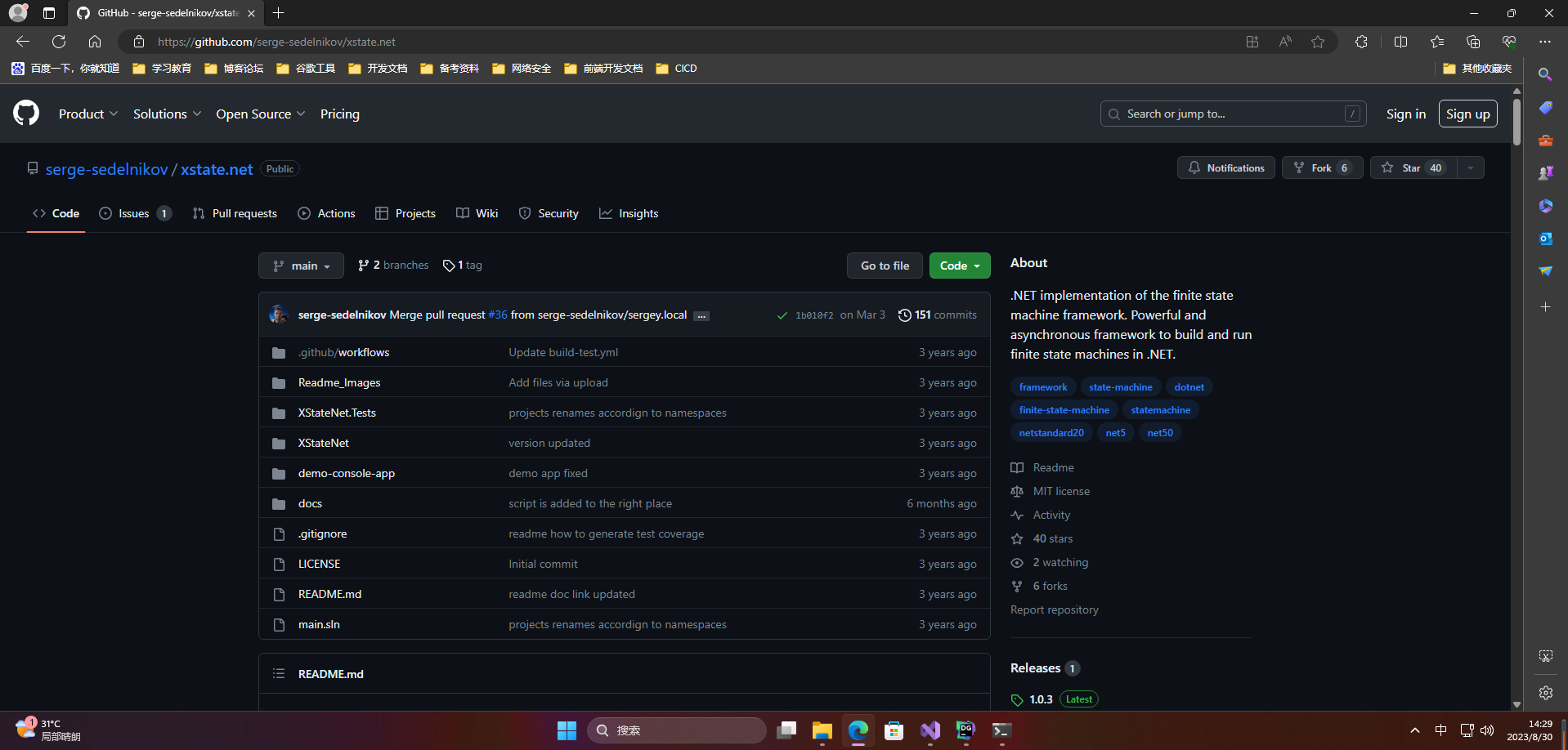Expand the Solutions menu
Screen dimensions: 1568x750
167,114
